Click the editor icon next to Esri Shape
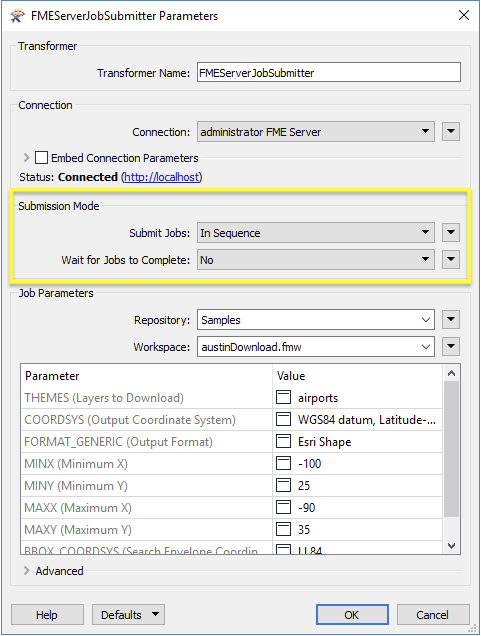The image size is (481, 636). click(283, 441)
